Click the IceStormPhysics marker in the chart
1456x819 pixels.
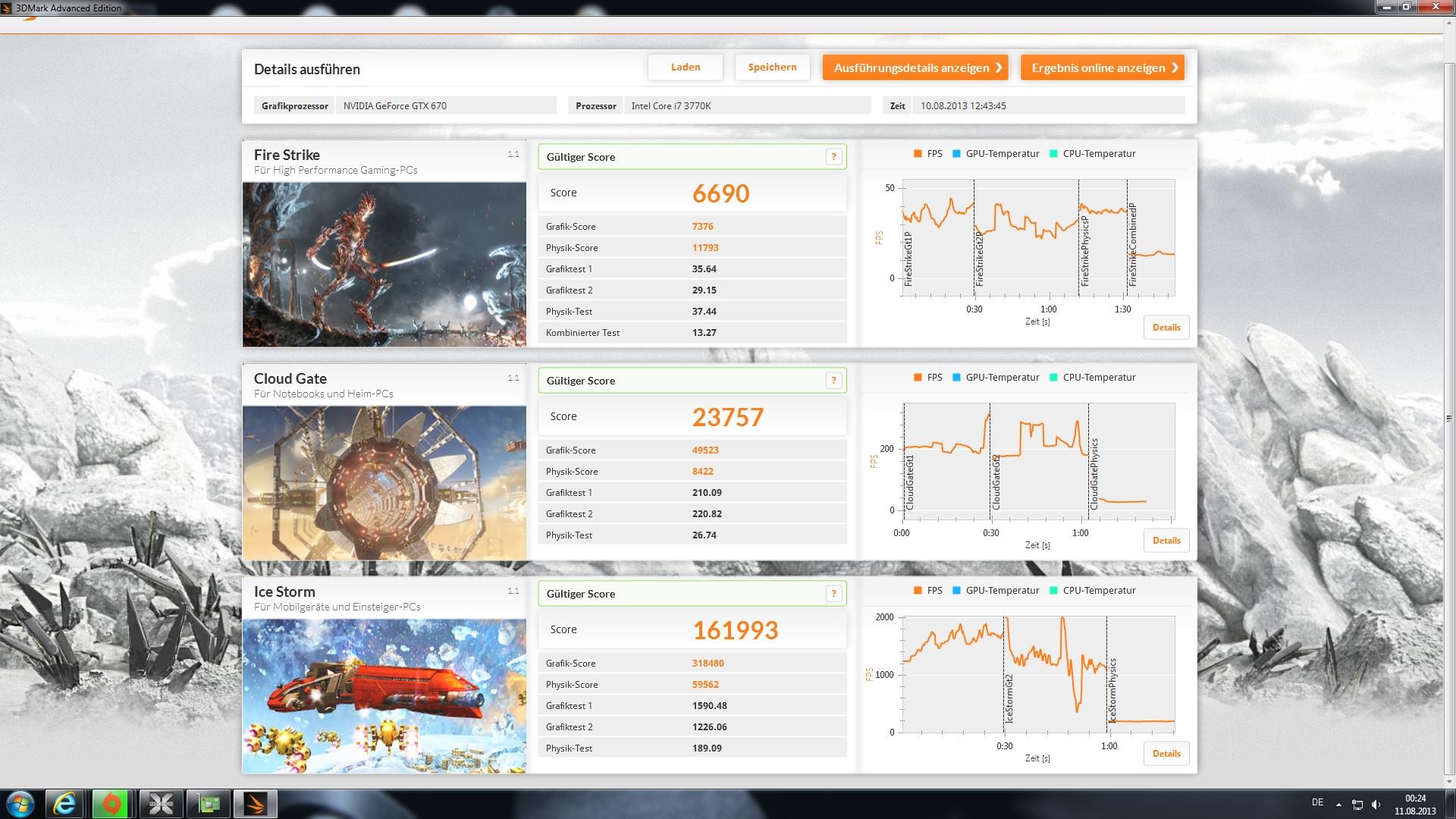tap(1112, 690)
